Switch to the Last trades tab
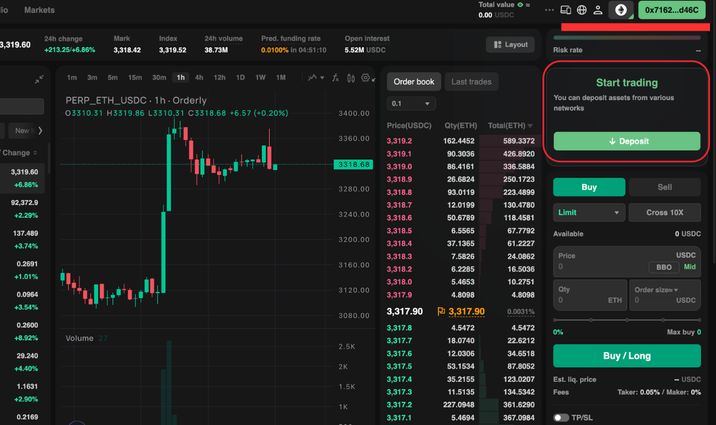Screen dimensions: 716x425 coord(471,82)
